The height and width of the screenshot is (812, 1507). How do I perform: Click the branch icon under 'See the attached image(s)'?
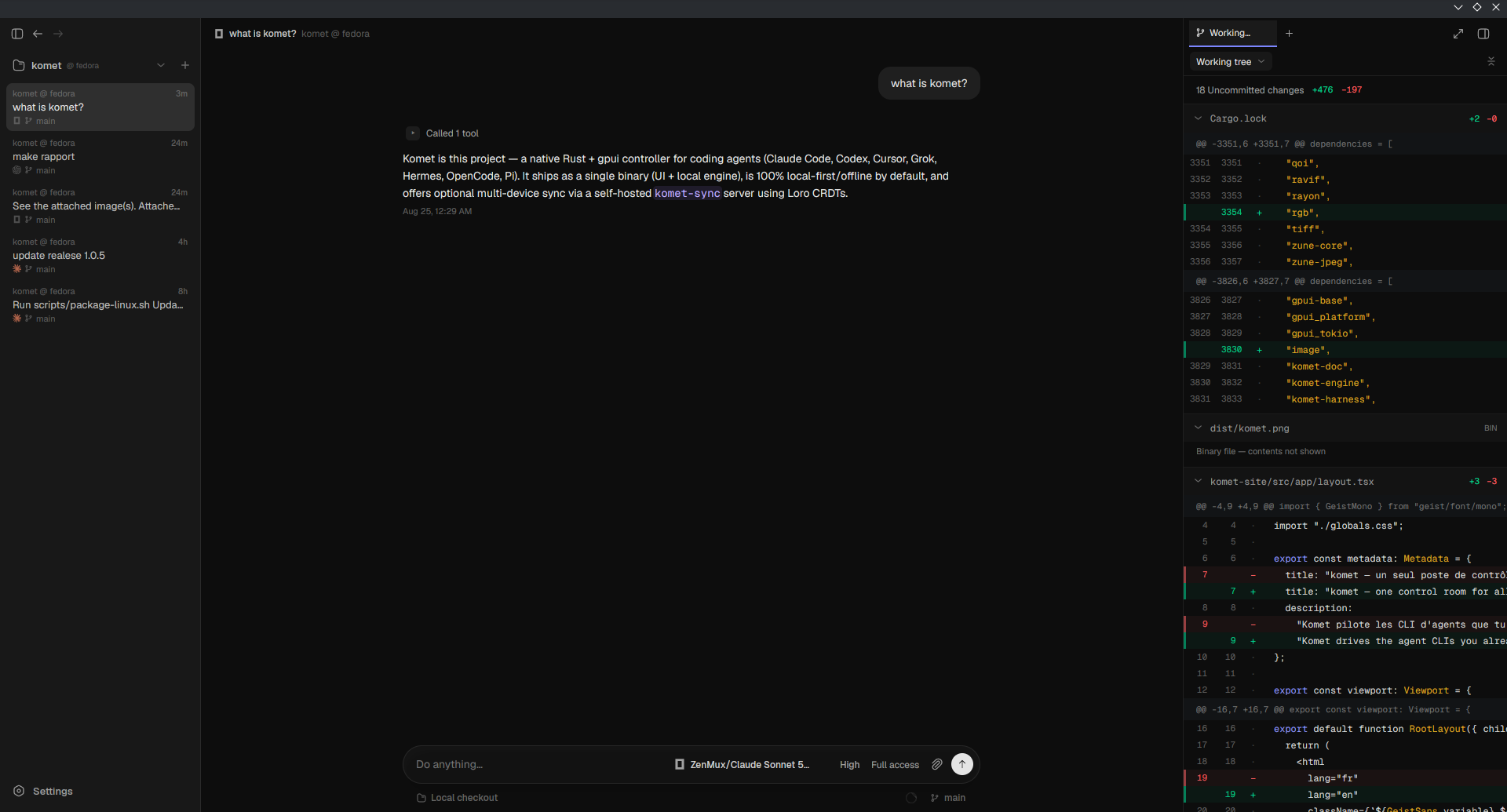pos(28,220)
